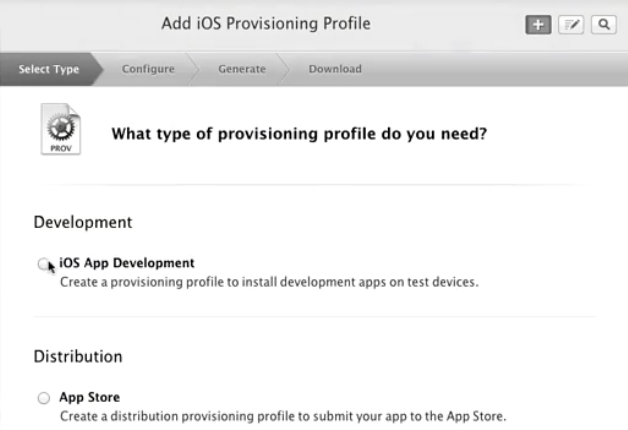This screenshot has width=628, height=430.
Task: Select the iOS App Development radio button
Action: [x=43, y=264]
